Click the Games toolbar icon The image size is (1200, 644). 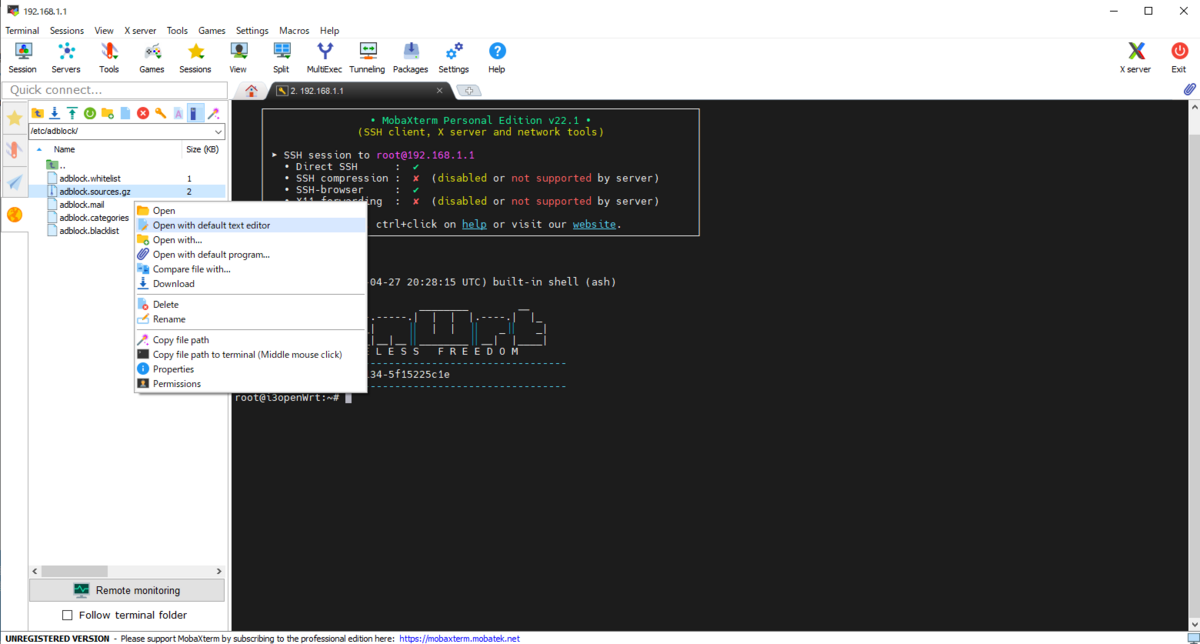[152, 58]
